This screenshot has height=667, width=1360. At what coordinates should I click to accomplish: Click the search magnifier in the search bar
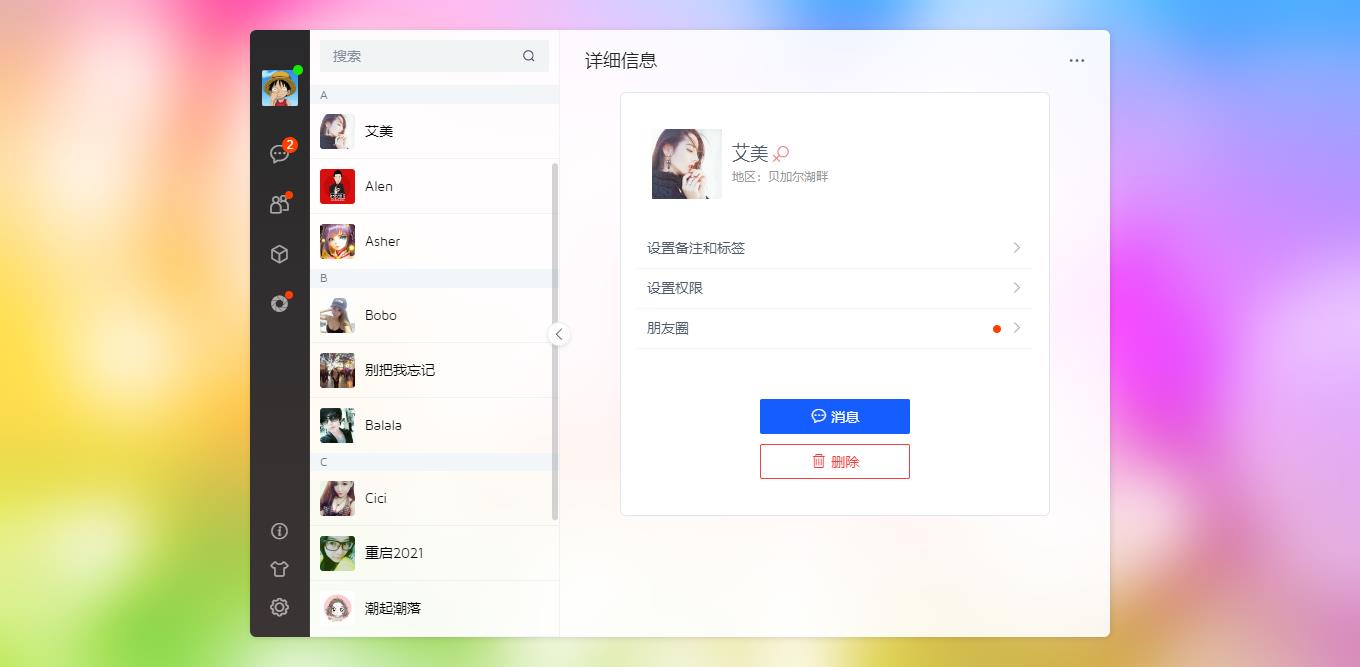pyautogui.click(x=529, y=56)
